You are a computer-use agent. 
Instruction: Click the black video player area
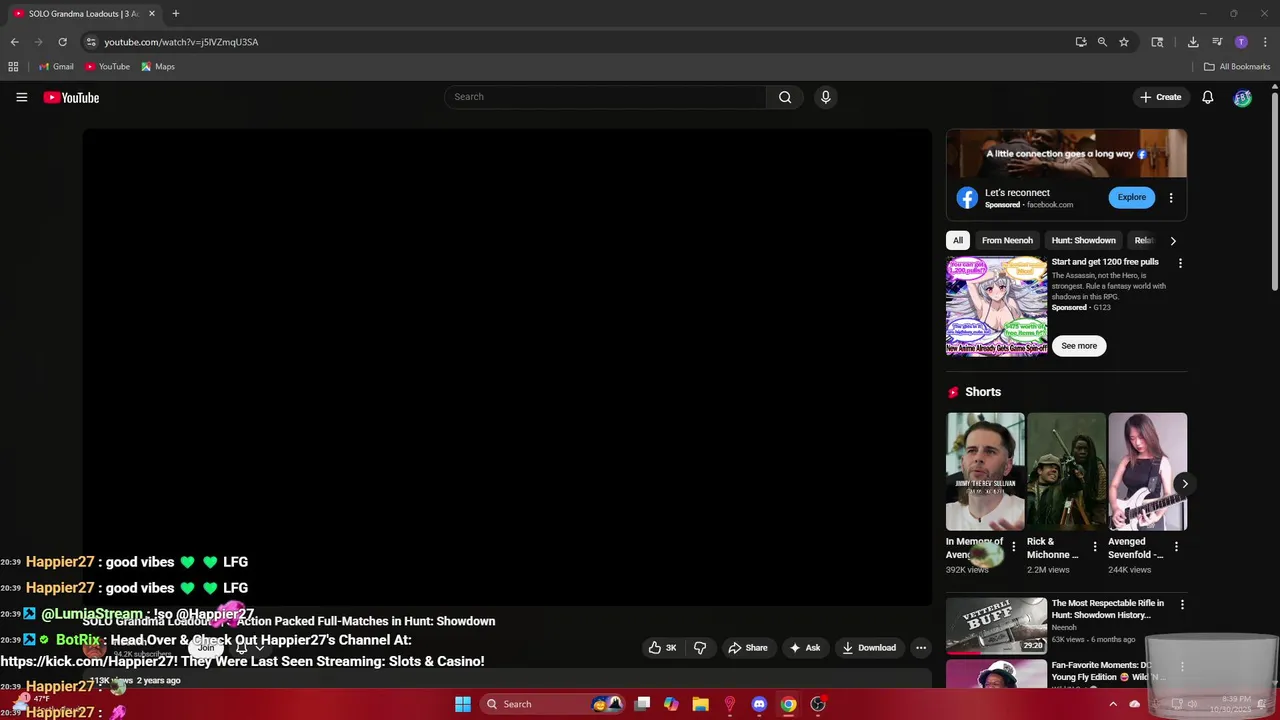pyautogui.click(x=507, y=367)
